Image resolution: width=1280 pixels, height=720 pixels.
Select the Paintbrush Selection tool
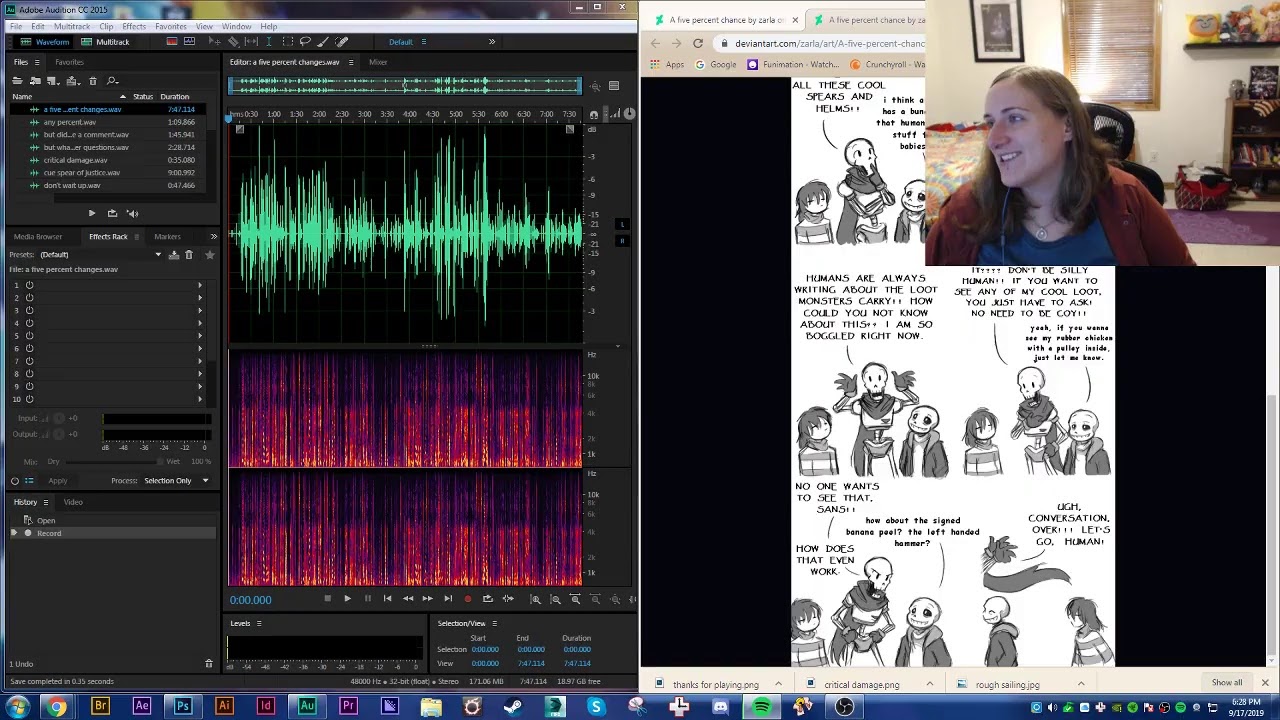(x=323, y=42)
